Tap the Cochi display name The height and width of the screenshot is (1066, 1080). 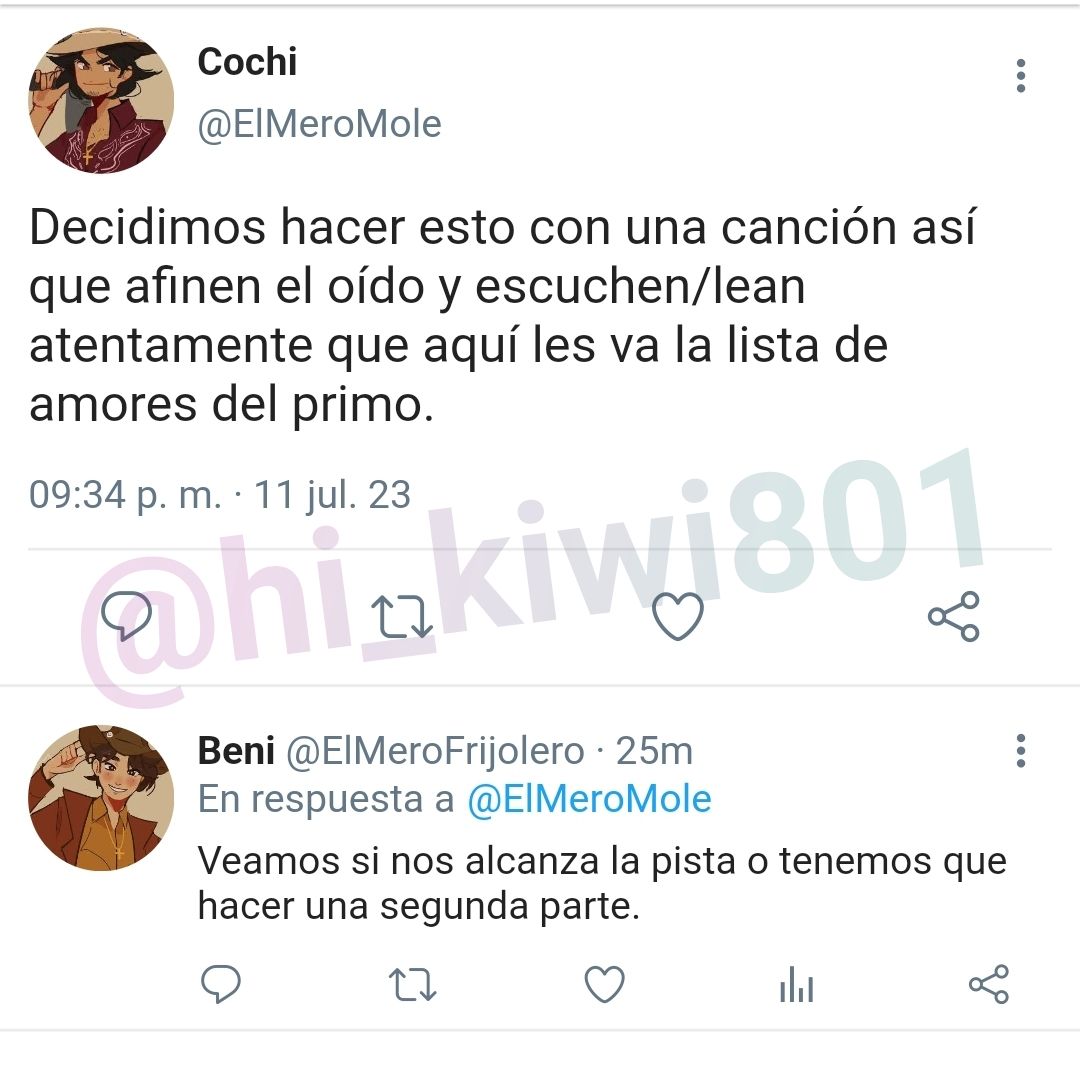247,62
